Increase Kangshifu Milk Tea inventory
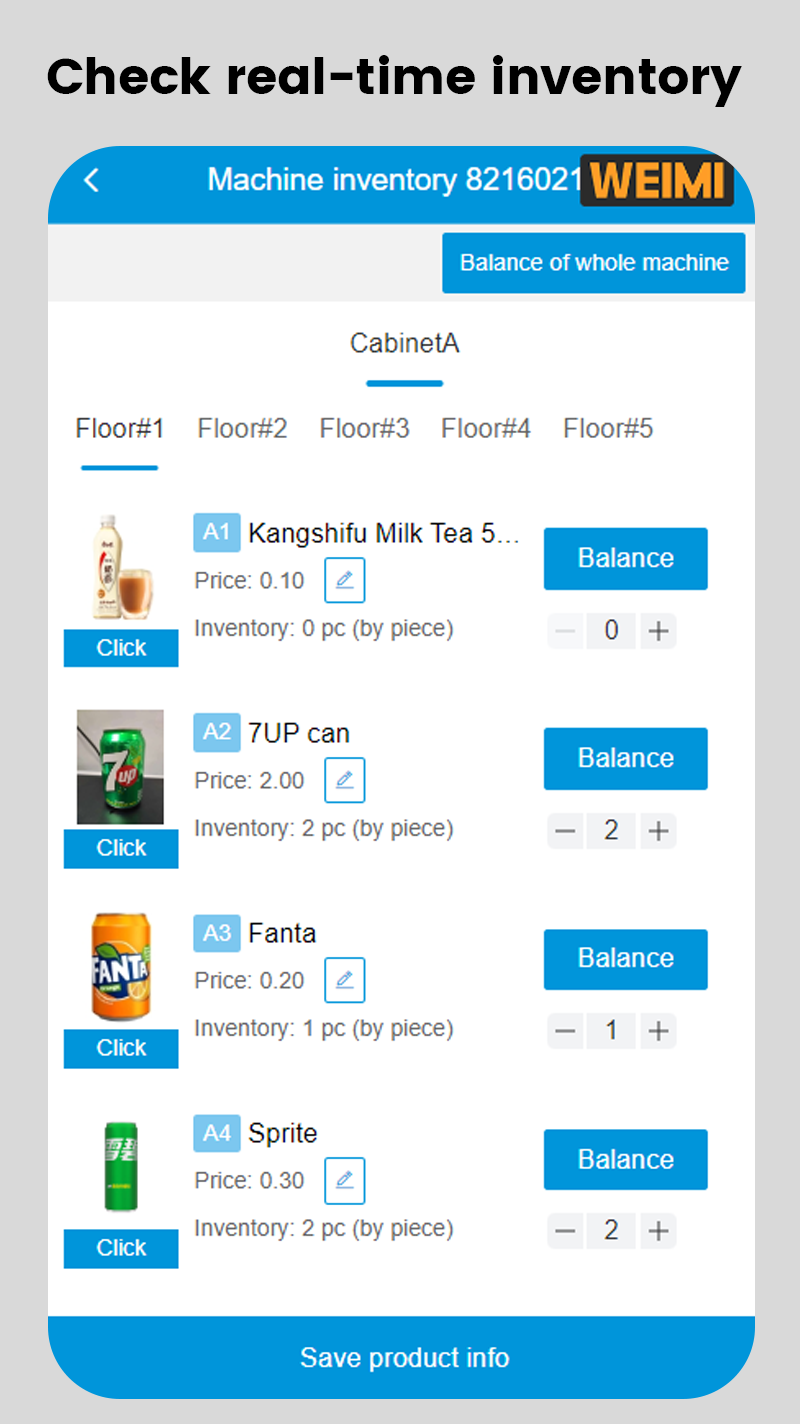 (x=658, y=631)
